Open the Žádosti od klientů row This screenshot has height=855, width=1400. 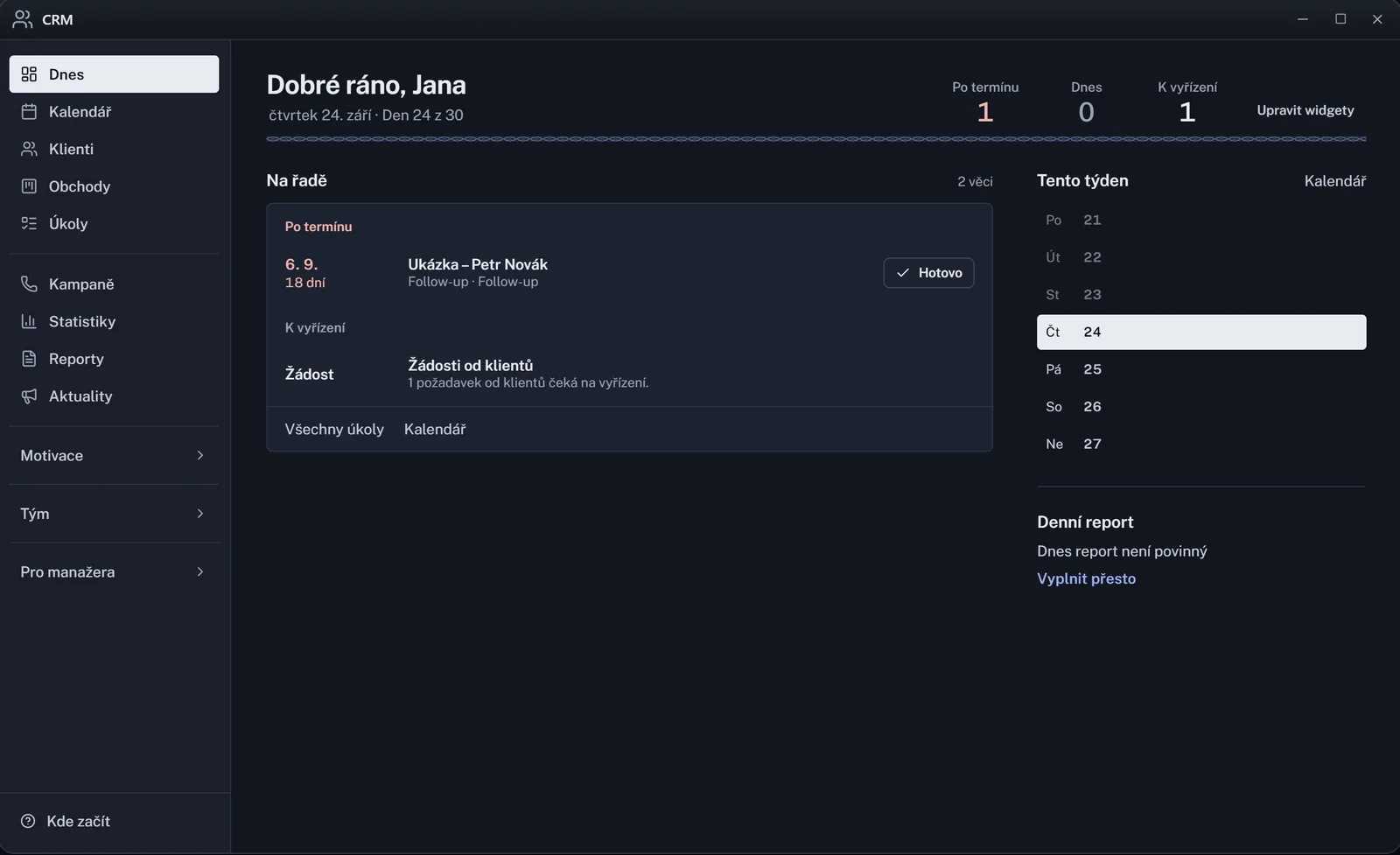[629, 374]
